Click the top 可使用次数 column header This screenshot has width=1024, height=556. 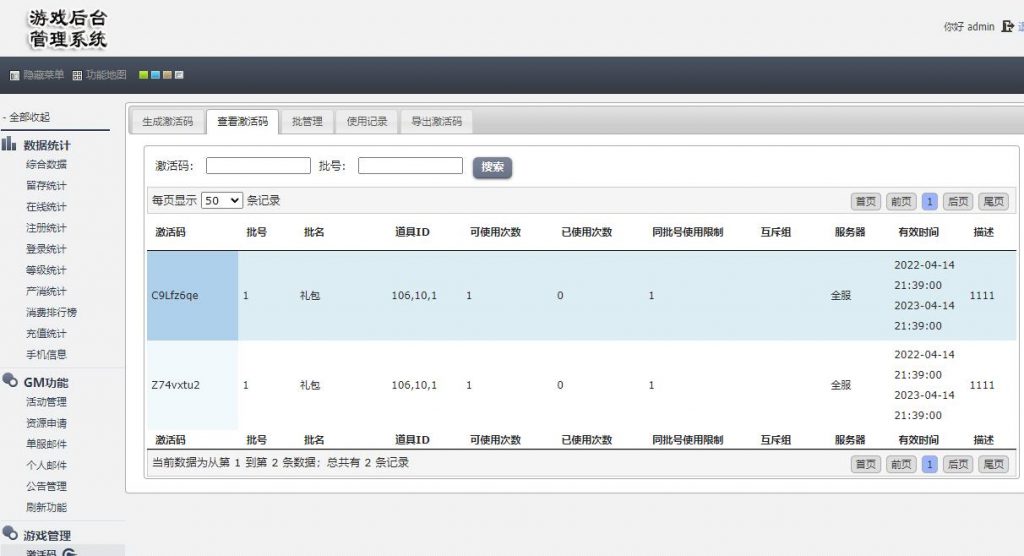tap(495, 232)
